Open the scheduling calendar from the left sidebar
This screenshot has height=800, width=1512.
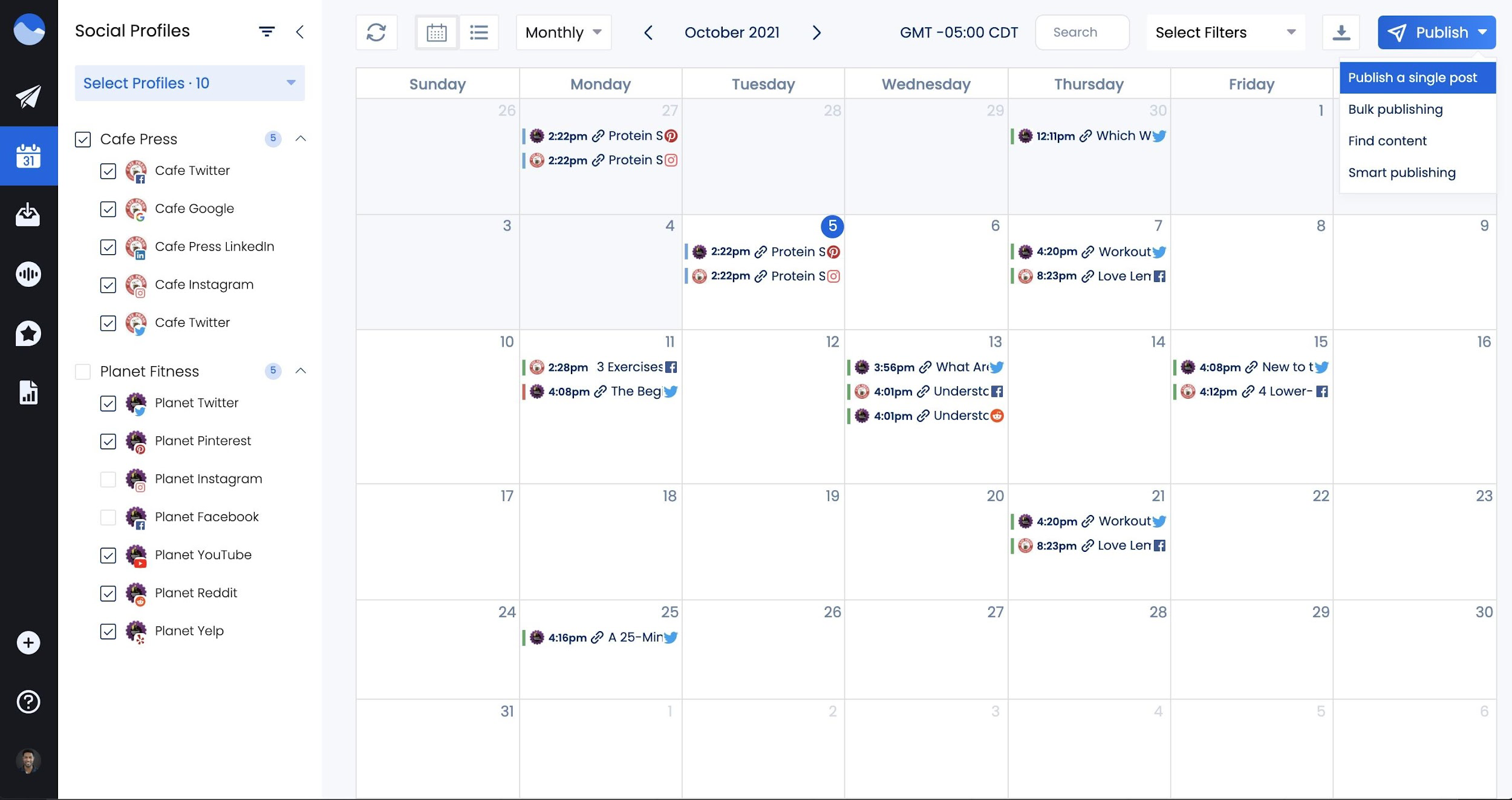(x=28, y=156)
